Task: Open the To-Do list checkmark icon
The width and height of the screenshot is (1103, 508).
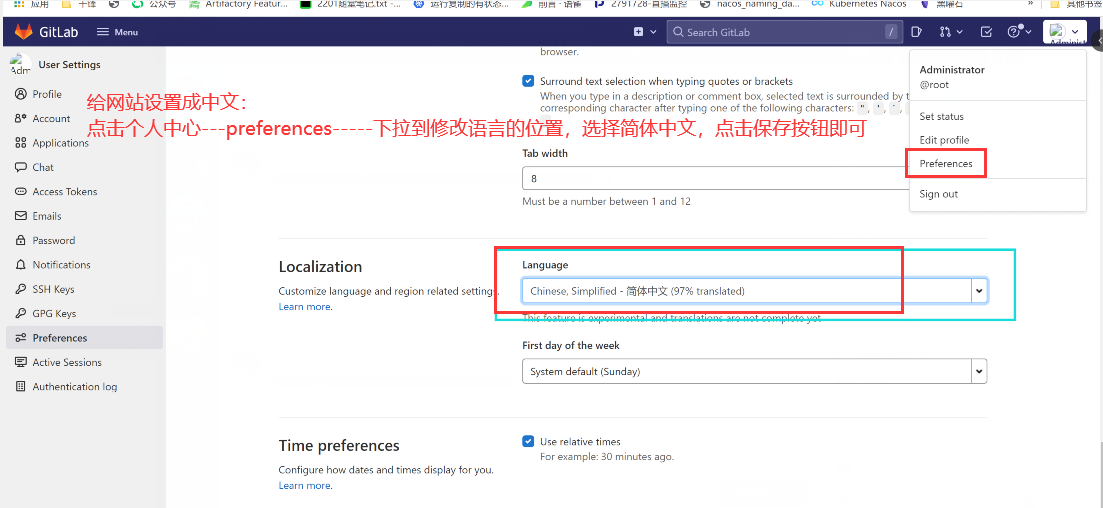Action: [x=986, y=32]
